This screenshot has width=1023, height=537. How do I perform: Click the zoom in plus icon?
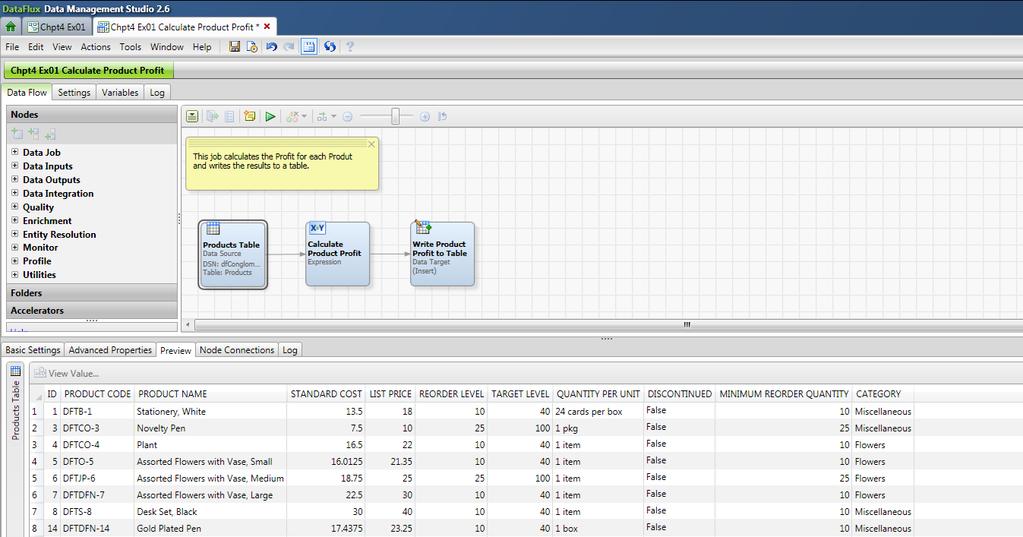pos(425,117)
